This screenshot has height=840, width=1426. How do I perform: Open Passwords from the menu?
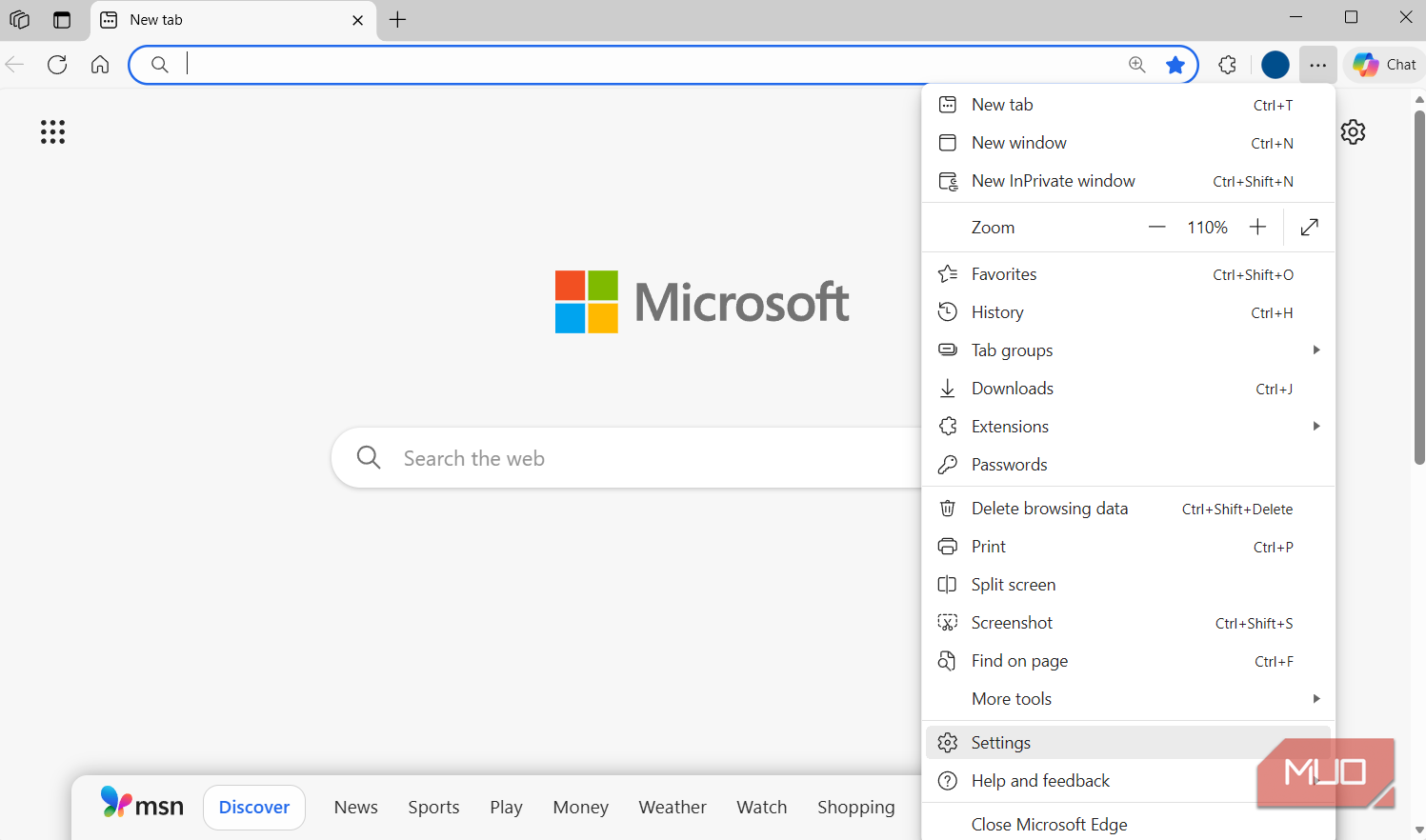tap(1129, 465)
